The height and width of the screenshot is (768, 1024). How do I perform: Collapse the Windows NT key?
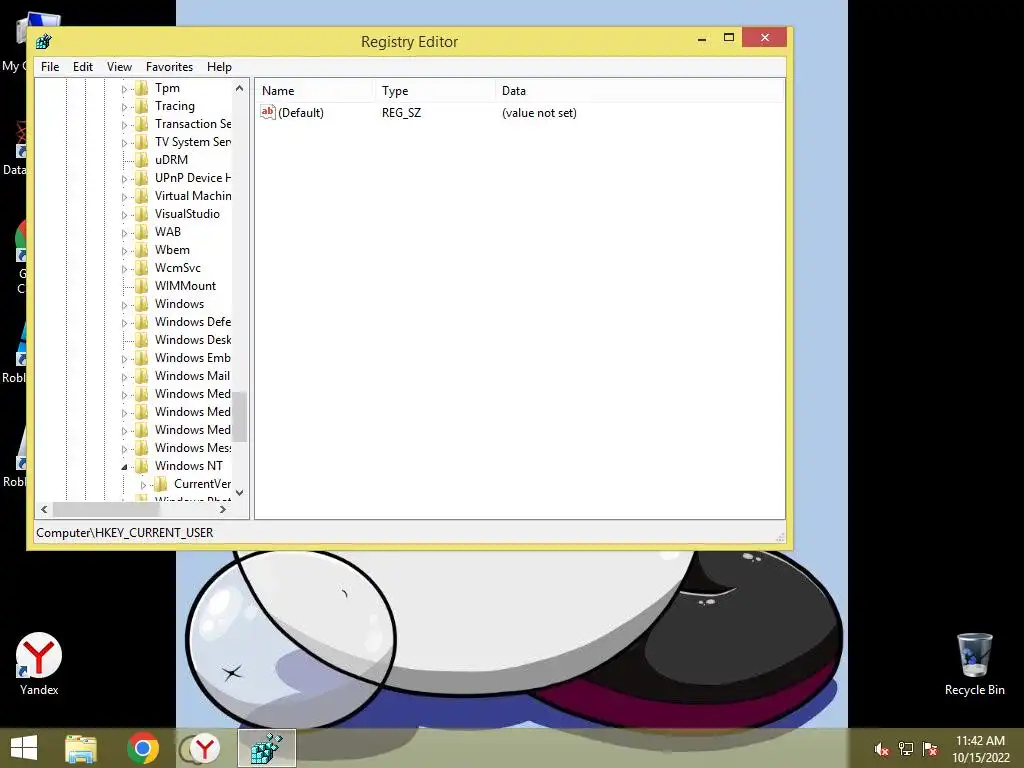(x=124, y=467)
